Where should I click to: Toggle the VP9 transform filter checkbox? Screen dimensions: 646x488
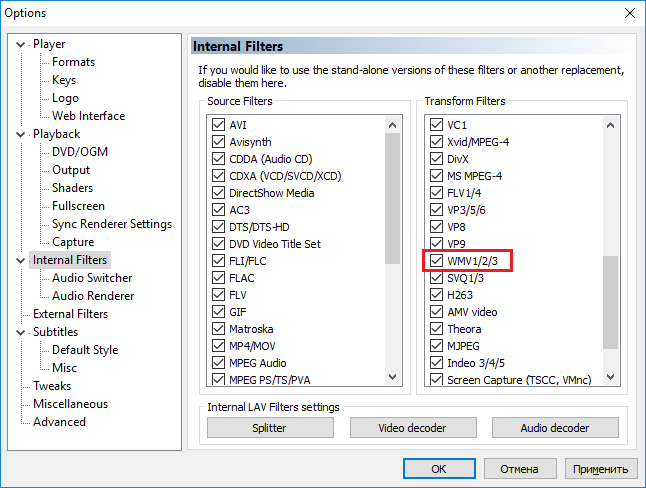tap(436, 244)
